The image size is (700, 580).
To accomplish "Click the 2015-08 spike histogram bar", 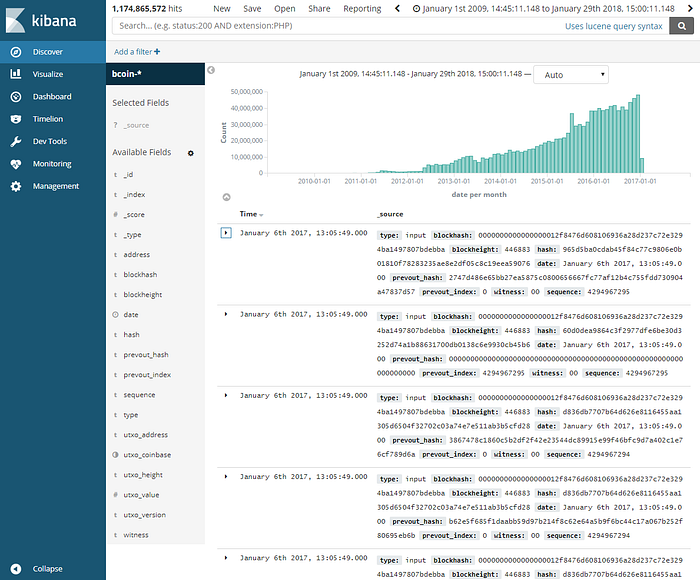I will pos(572,143).
